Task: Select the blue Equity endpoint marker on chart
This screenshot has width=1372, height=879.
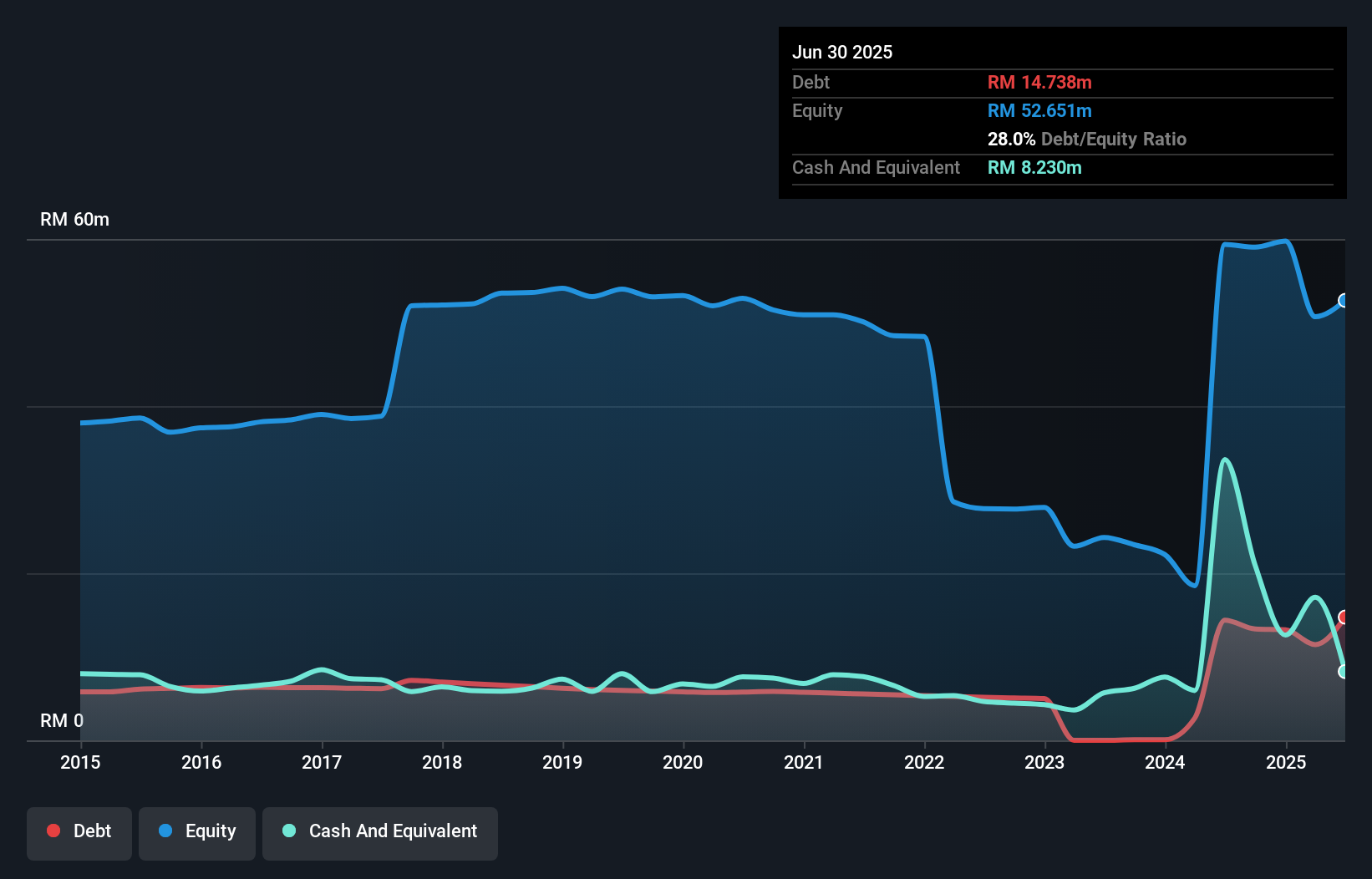Action: pos(1343,301)
